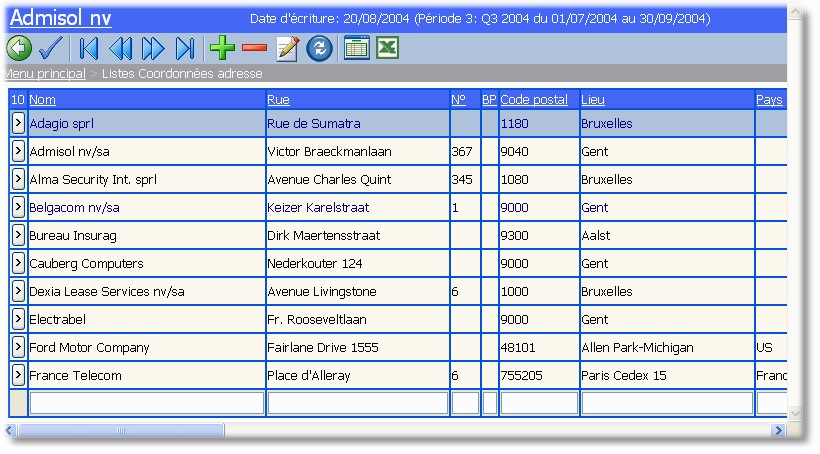This screenshot has width=820, height=454.
Task: Expand the Adagio sprl row arrow
Action: click(x=18, y=123)
